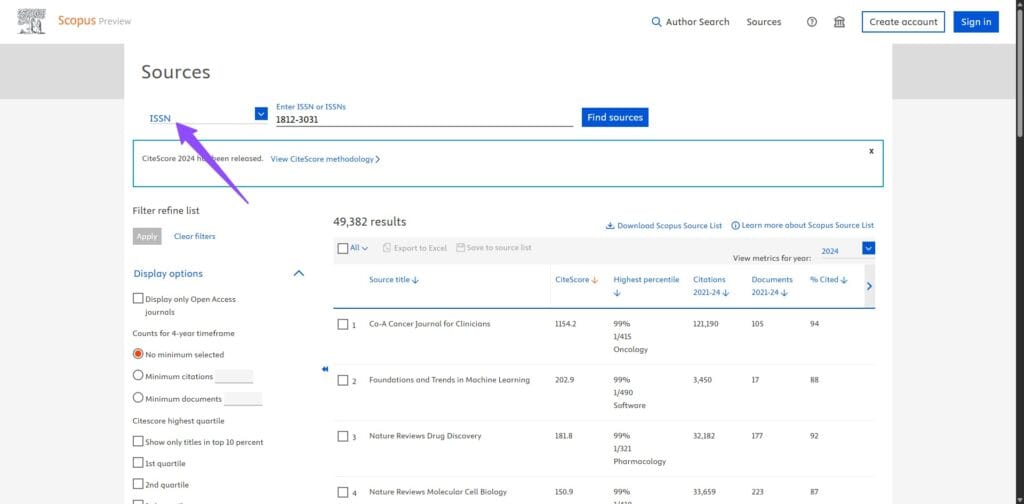Open the metrics year 2024 dropdown
This screenshot has width=1024, height=504.
click(x=869, y=248)
